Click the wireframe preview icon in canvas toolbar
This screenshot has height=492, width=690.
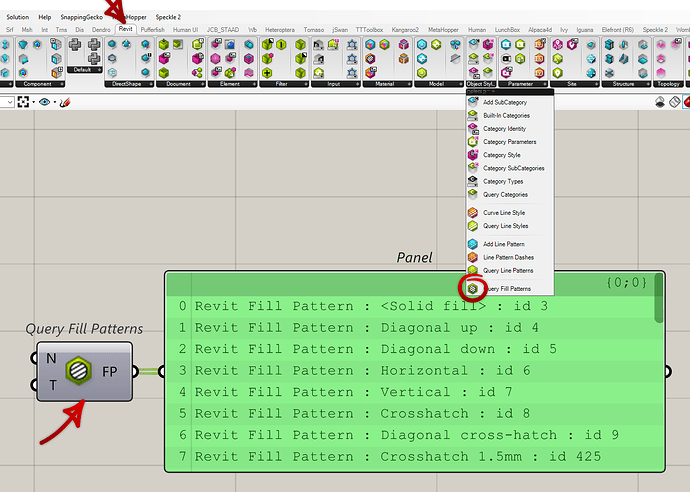(x=674, y=102)
